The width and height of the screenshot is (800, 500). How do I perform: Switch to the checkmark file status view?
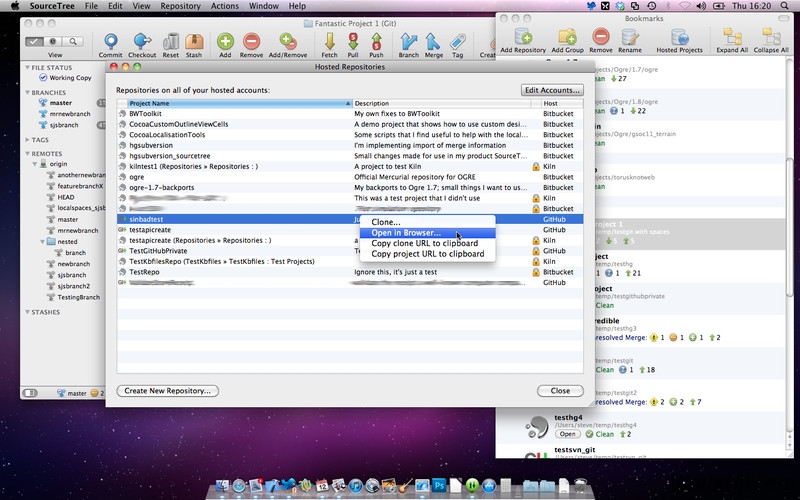tap(34, 42)
